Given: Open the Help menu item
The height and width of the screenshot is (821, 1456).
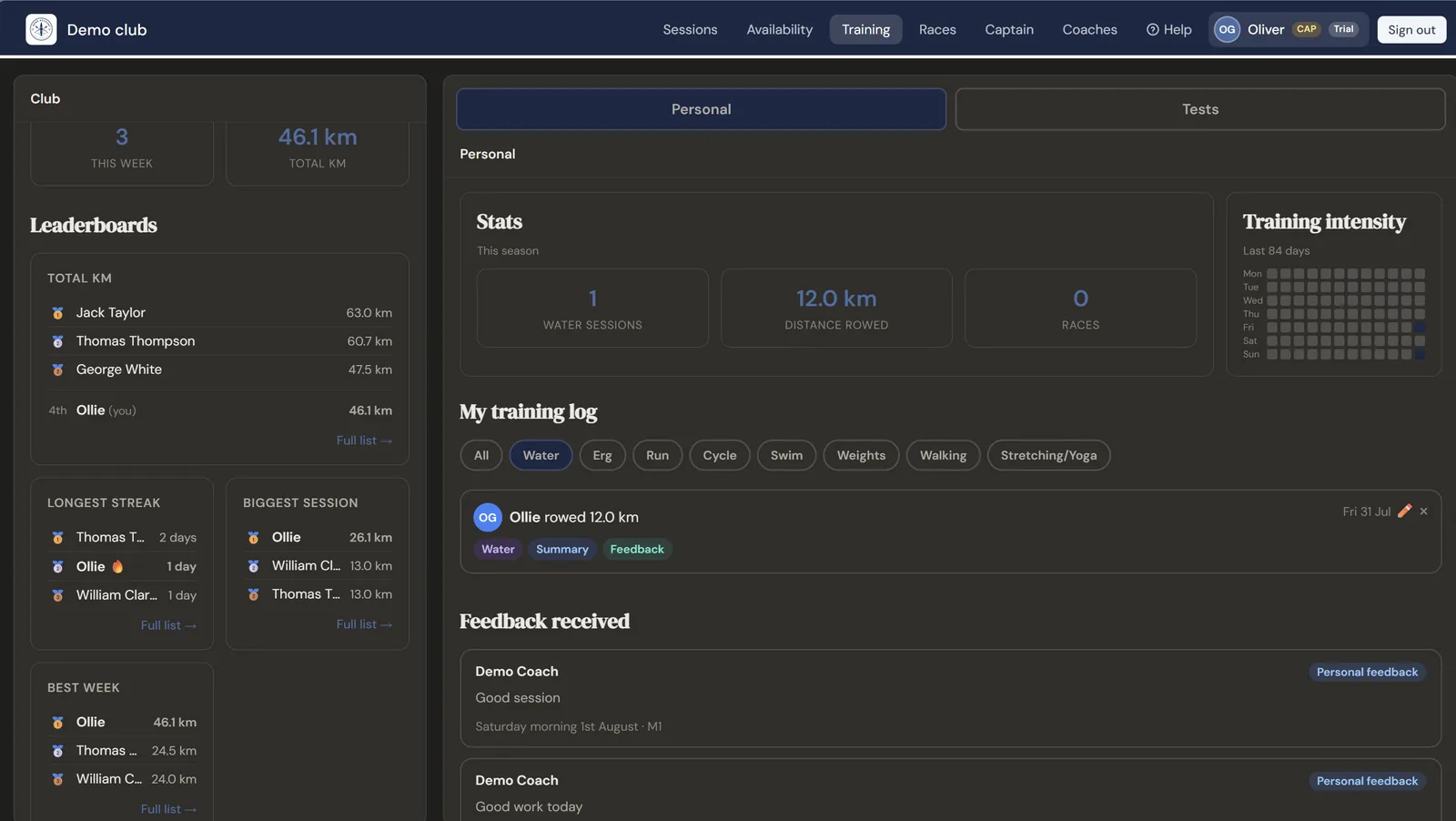Looking at the screenshot, I should tap(1168, 29).
